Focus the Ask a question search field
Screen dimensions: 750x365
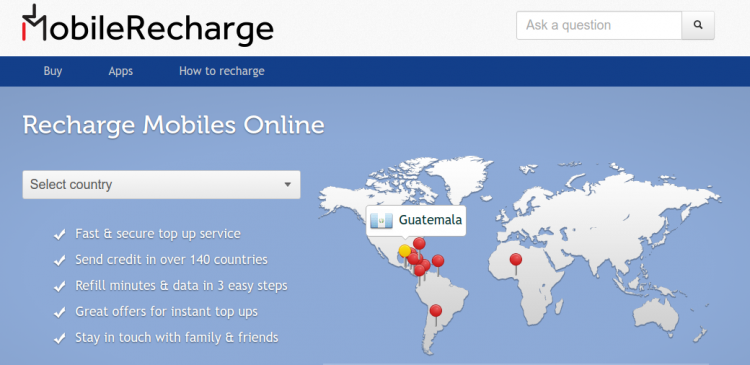point(599,25)
